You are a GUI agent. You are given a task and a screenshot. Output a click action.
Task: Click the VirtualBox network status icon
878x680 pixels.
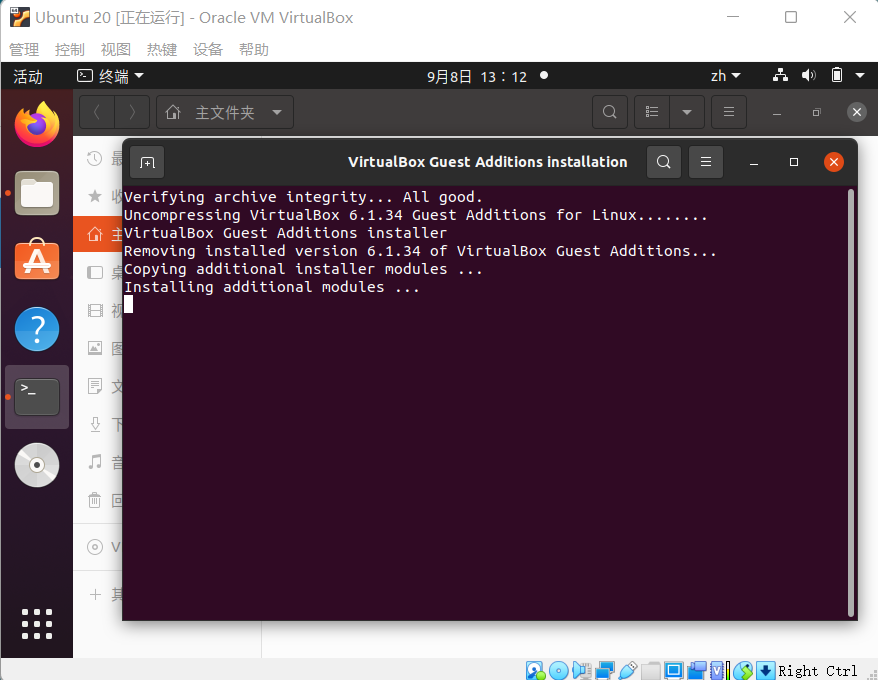point(605,670)
